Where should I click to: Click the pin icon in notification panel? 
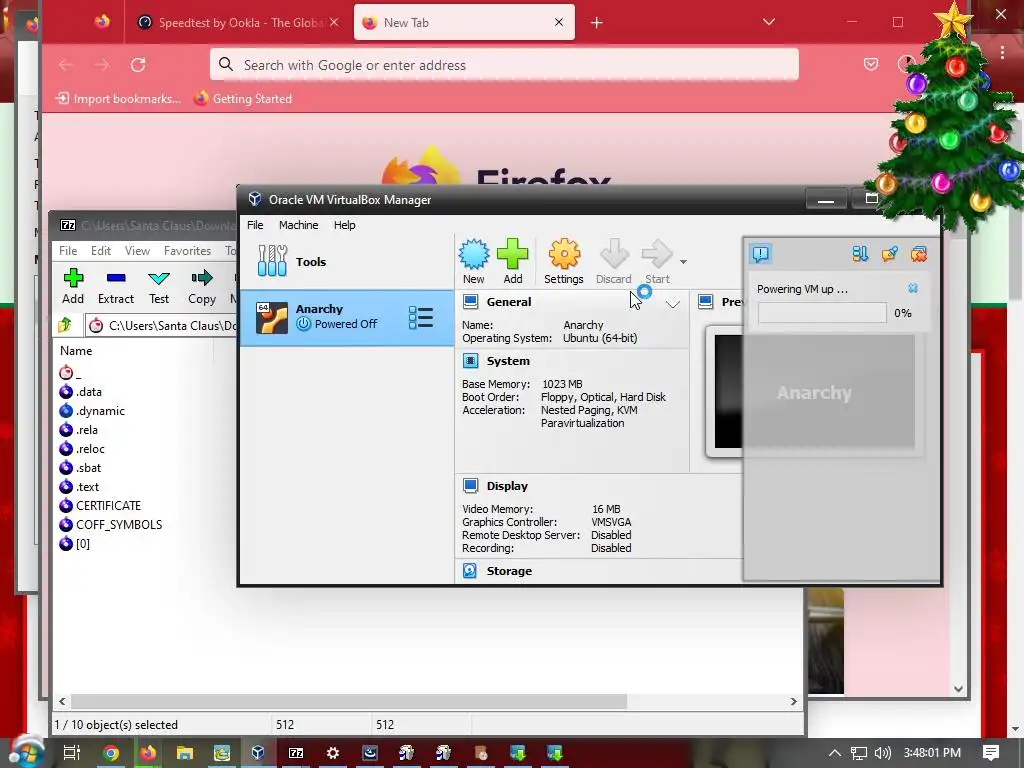[889, 253]
